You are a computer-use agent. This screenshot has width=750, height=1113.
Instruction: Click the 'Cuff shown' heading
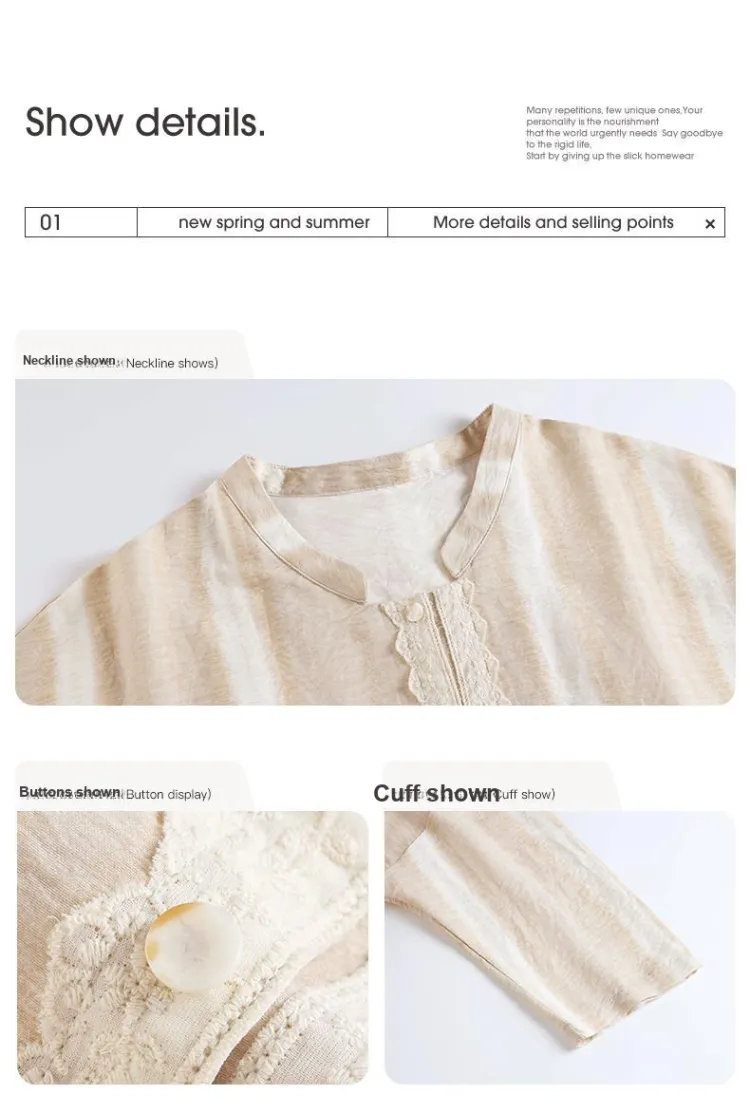[436, 793]
